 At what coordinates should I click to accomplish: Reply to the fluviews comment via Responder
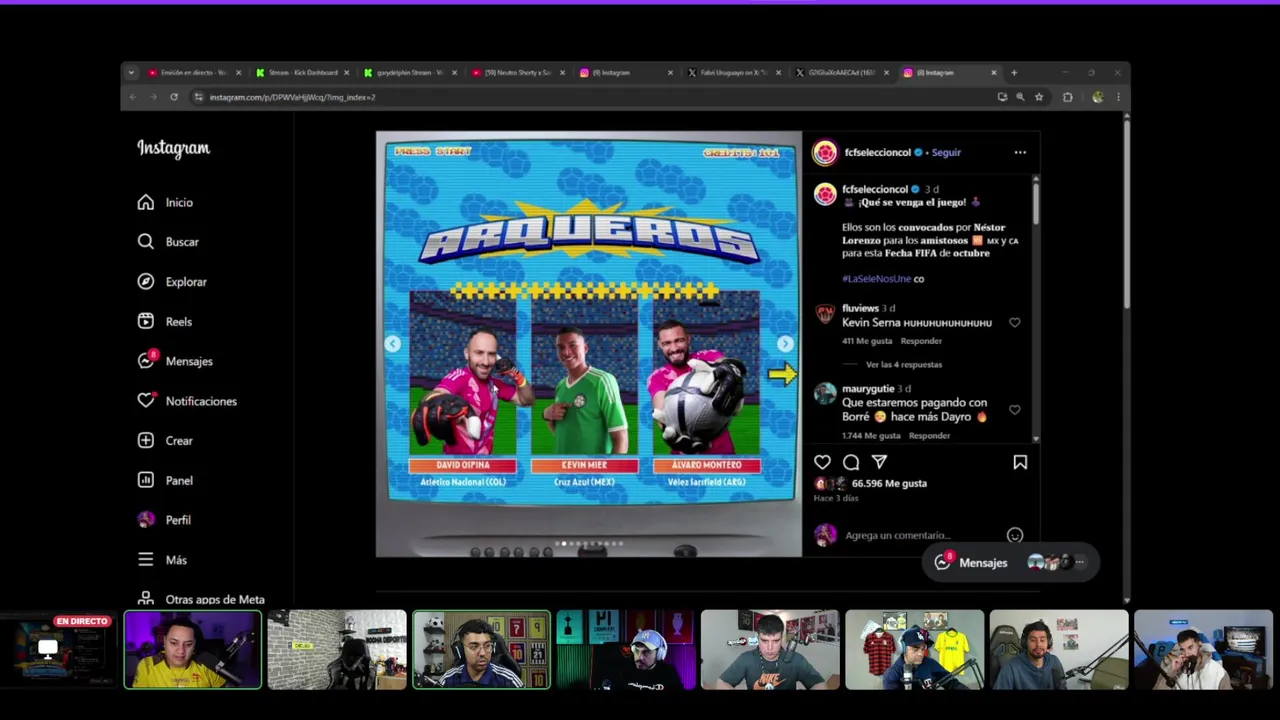click(x=921, y=341)
